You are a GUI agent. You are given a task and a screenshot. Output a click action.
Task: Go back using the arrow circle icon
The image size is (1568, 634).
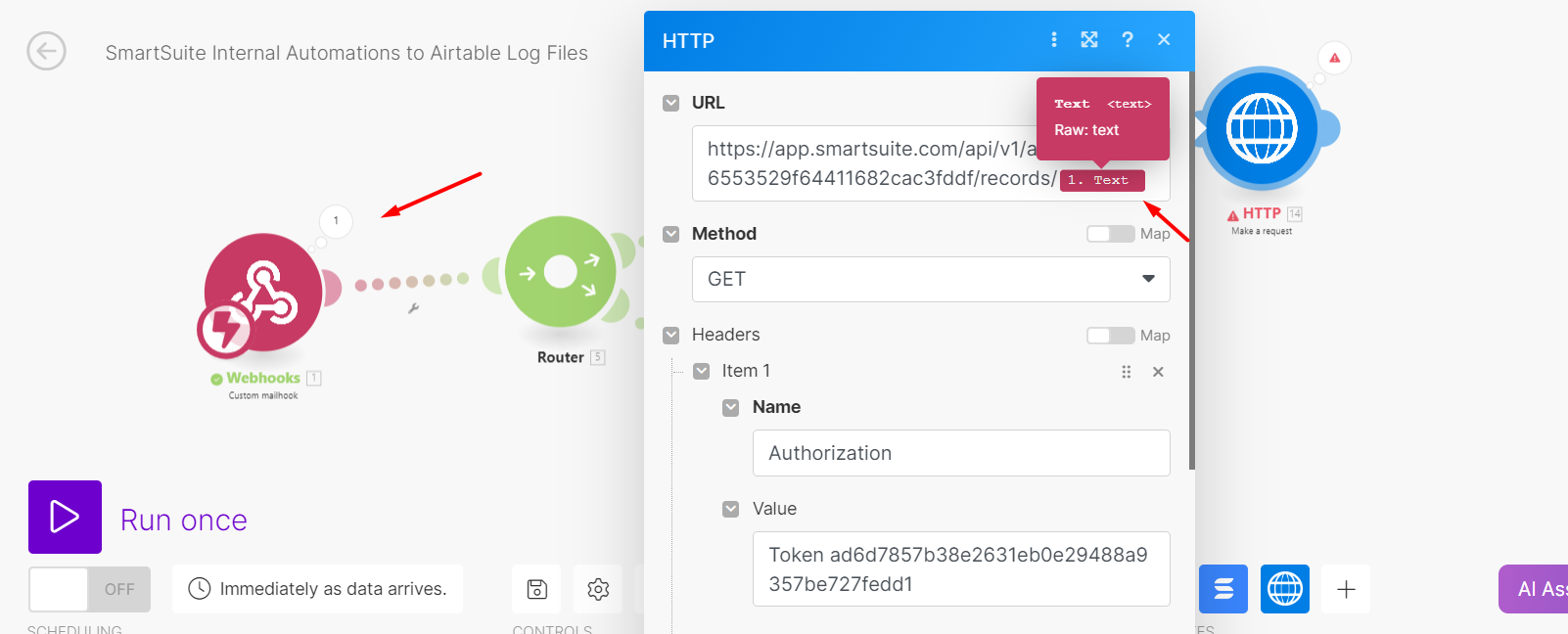coord(46,51)
